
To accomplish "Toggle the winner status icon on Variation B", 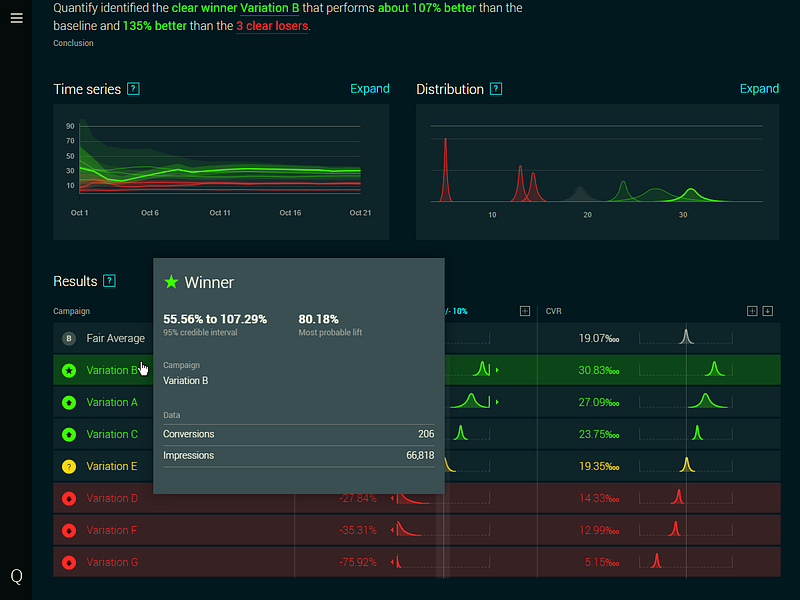I will [x=68, y=370].
